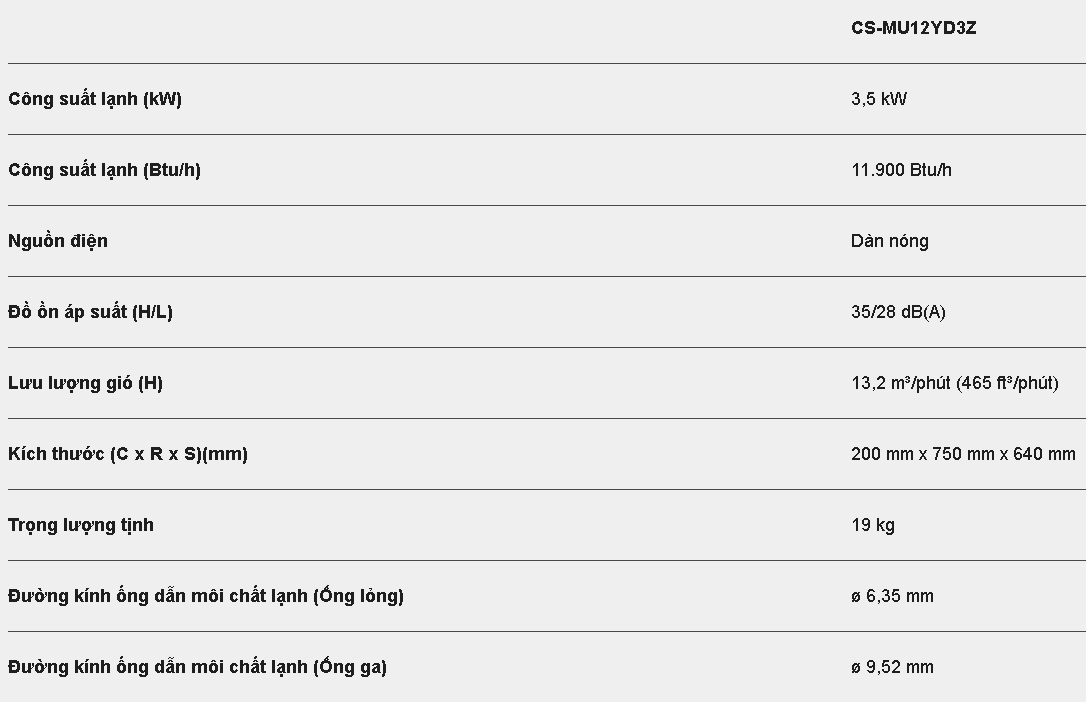The image size is (1086, 702).
Task: Click the 13,2 m³/phút airflow figure
Action: coord(900,383)
